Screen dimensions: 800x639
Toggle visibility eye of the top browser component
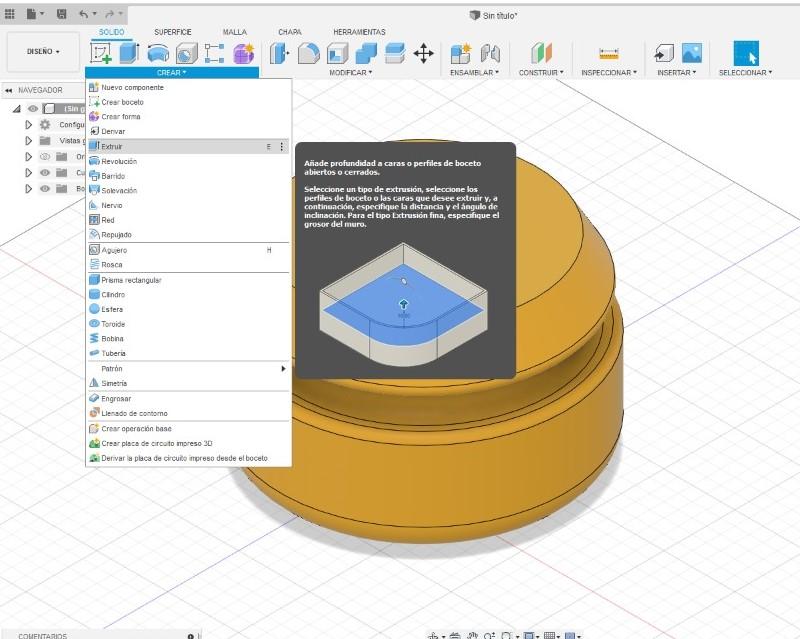[x=33, y=109]
